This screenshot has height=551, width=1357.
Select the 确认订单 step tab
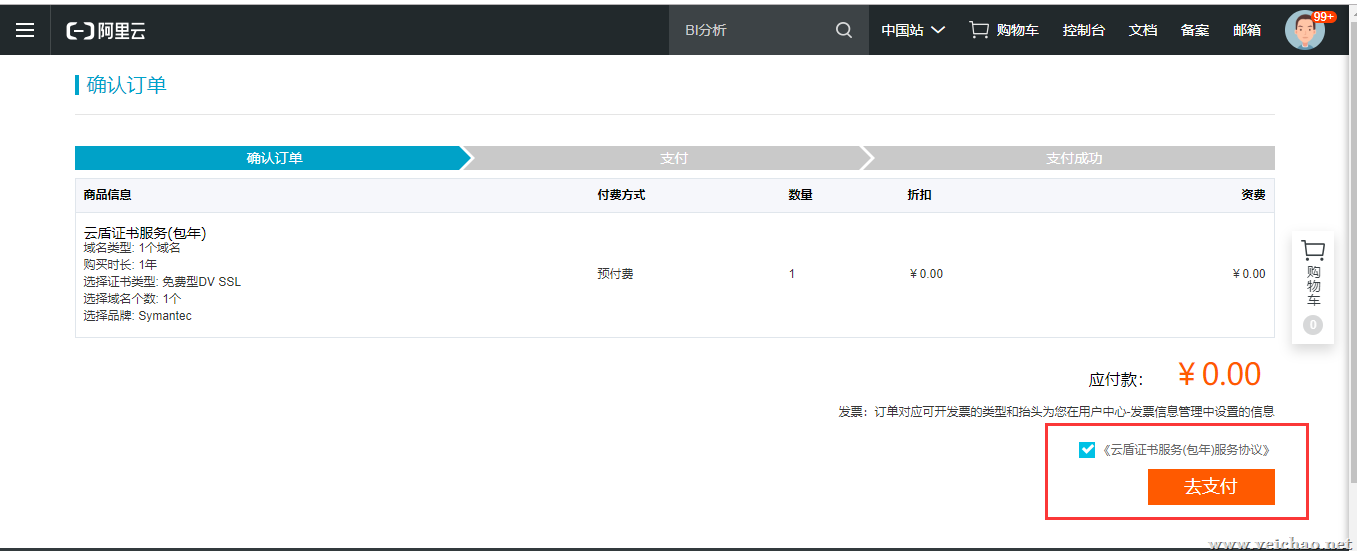pos(272,158)
